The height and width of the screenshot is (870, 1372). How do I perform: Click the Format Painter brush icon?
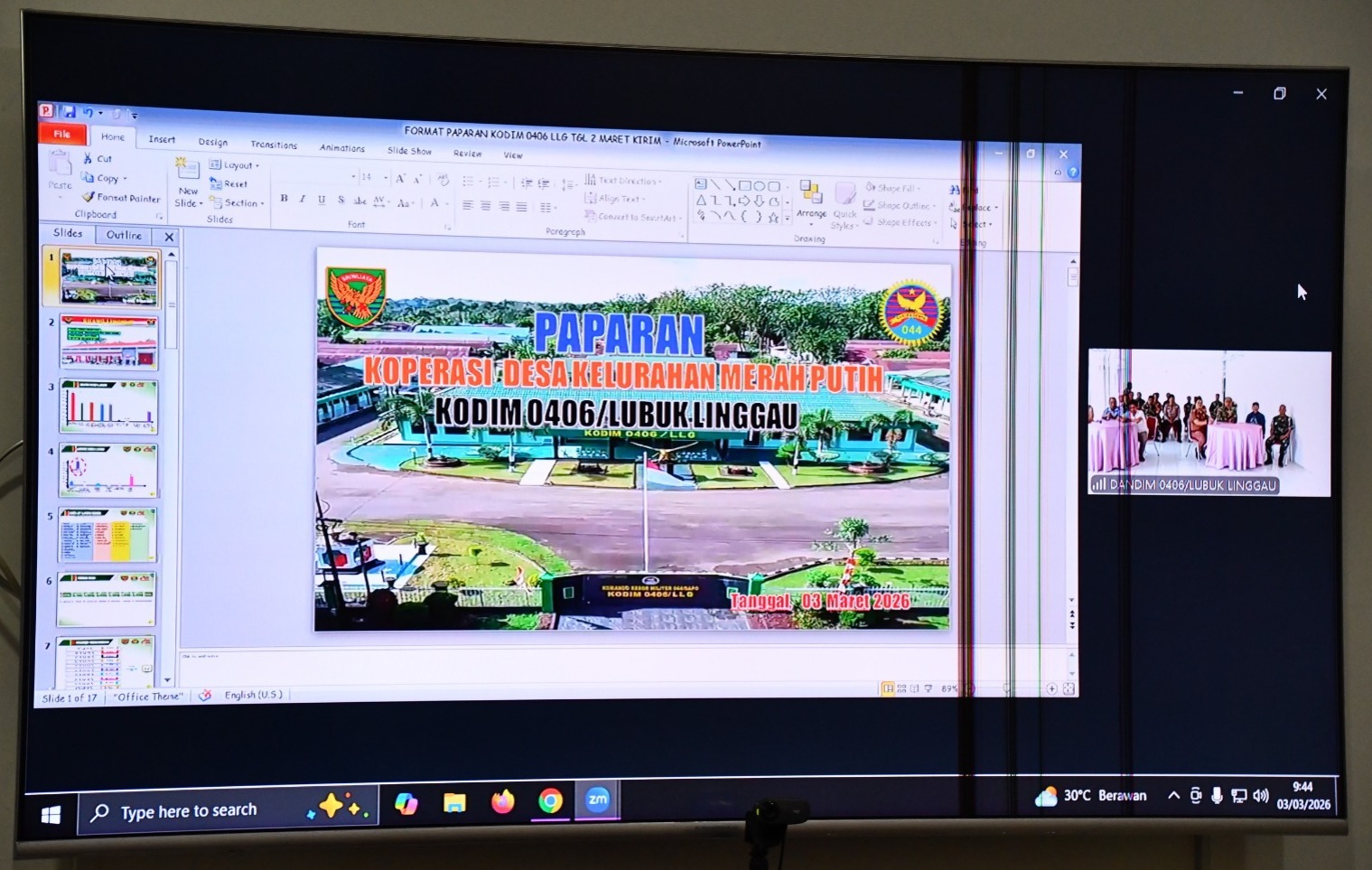click(x=89, y=196)
